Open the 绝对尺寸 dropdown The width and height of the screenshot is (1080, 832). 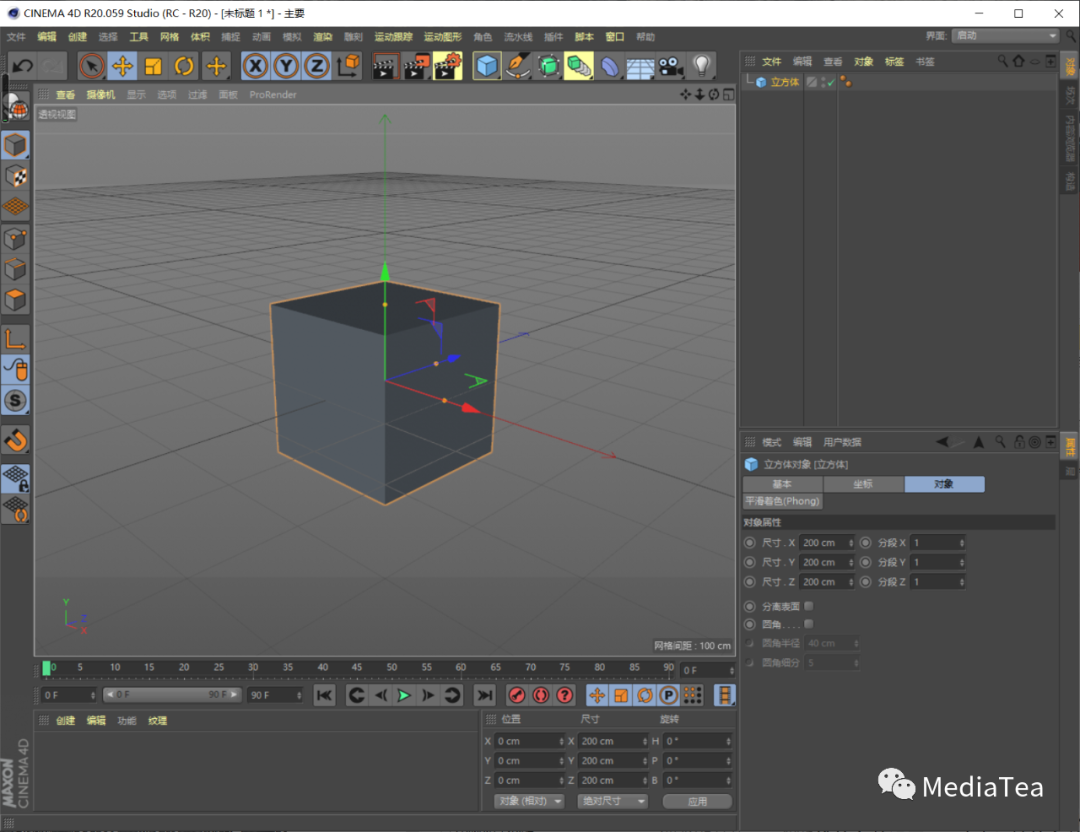click(612, 800)
